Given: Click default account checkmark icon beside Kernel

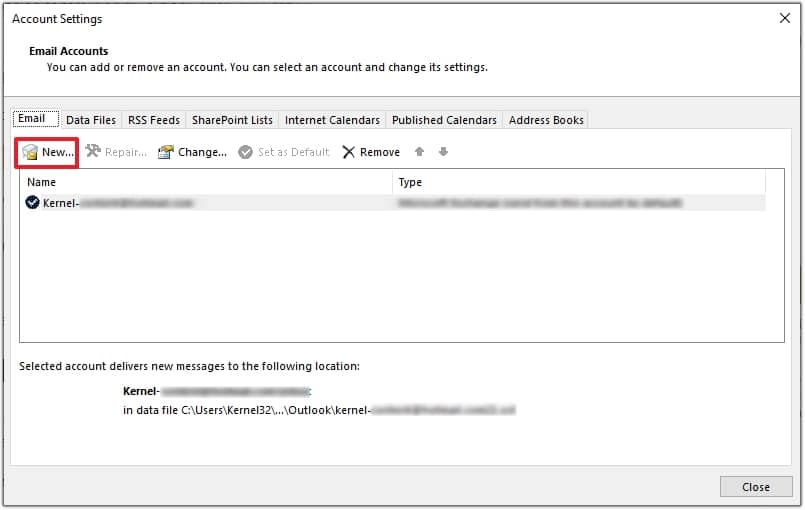Looking at the screenshot, I should pyautogui.click(x=32, y=202).
